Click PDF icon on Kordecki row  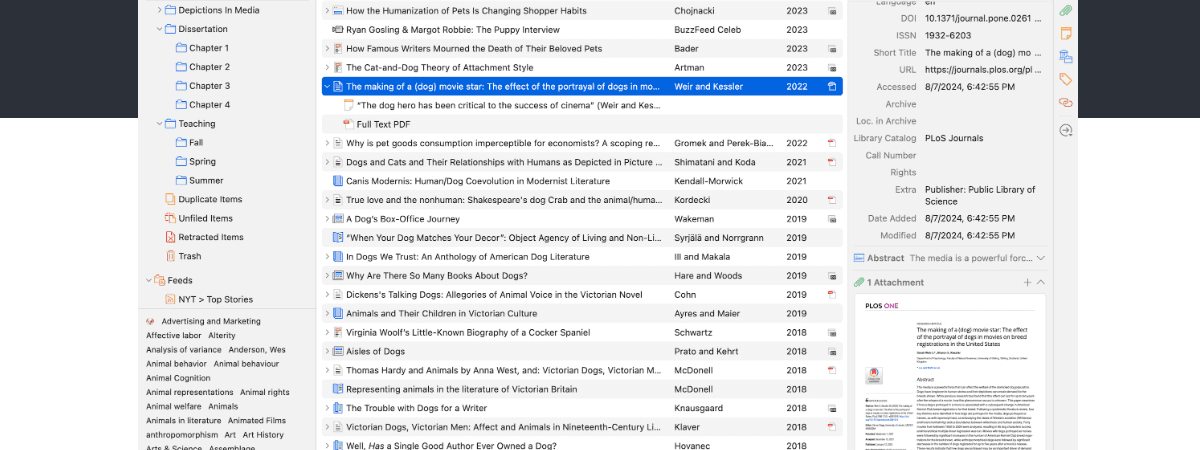pos(831,200)
